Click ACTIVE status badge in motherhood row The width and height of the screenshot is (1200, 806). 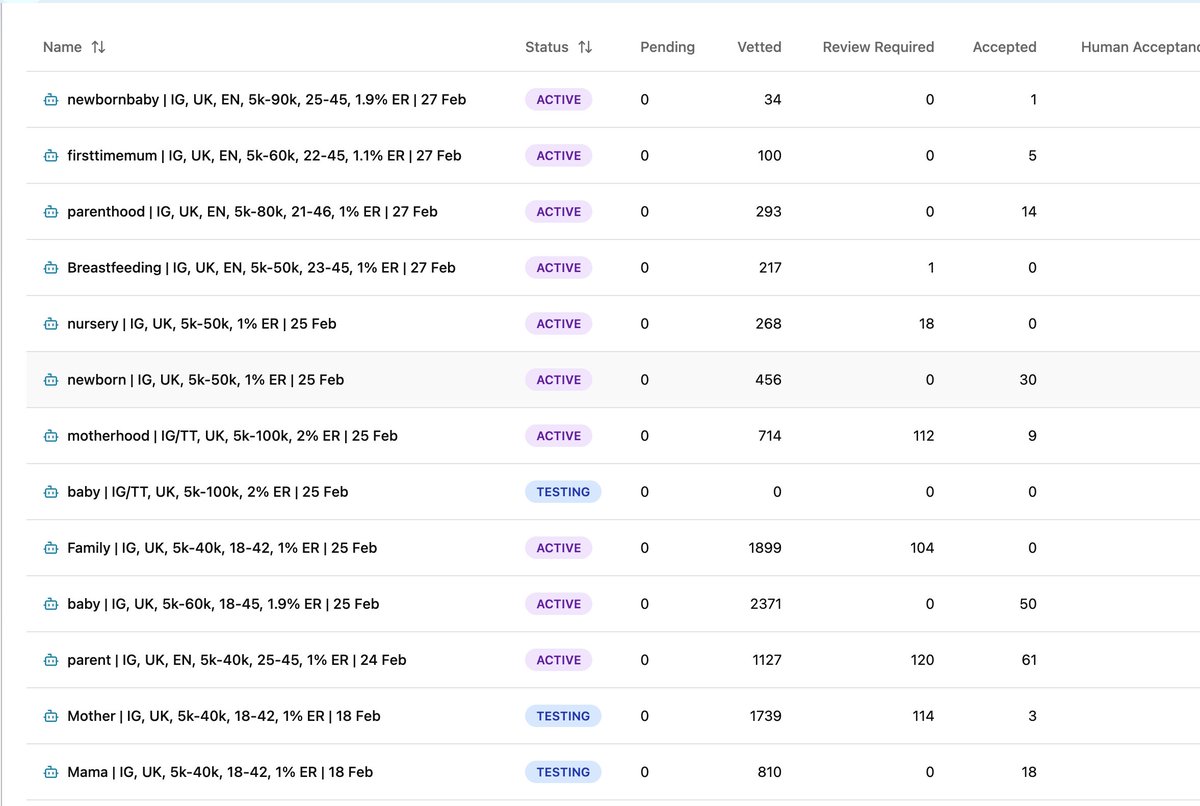559,436
